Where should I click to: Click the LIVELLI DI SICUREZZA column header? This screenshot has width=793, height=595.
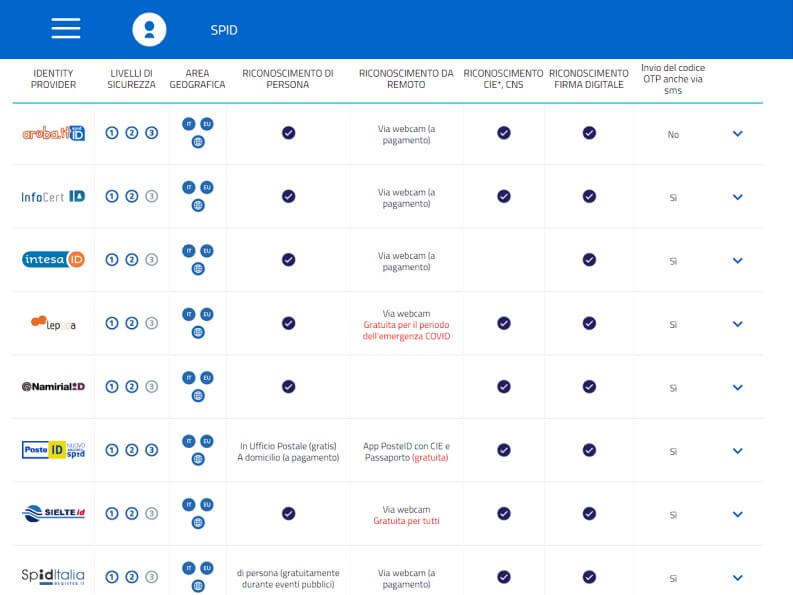click(131, 79)
